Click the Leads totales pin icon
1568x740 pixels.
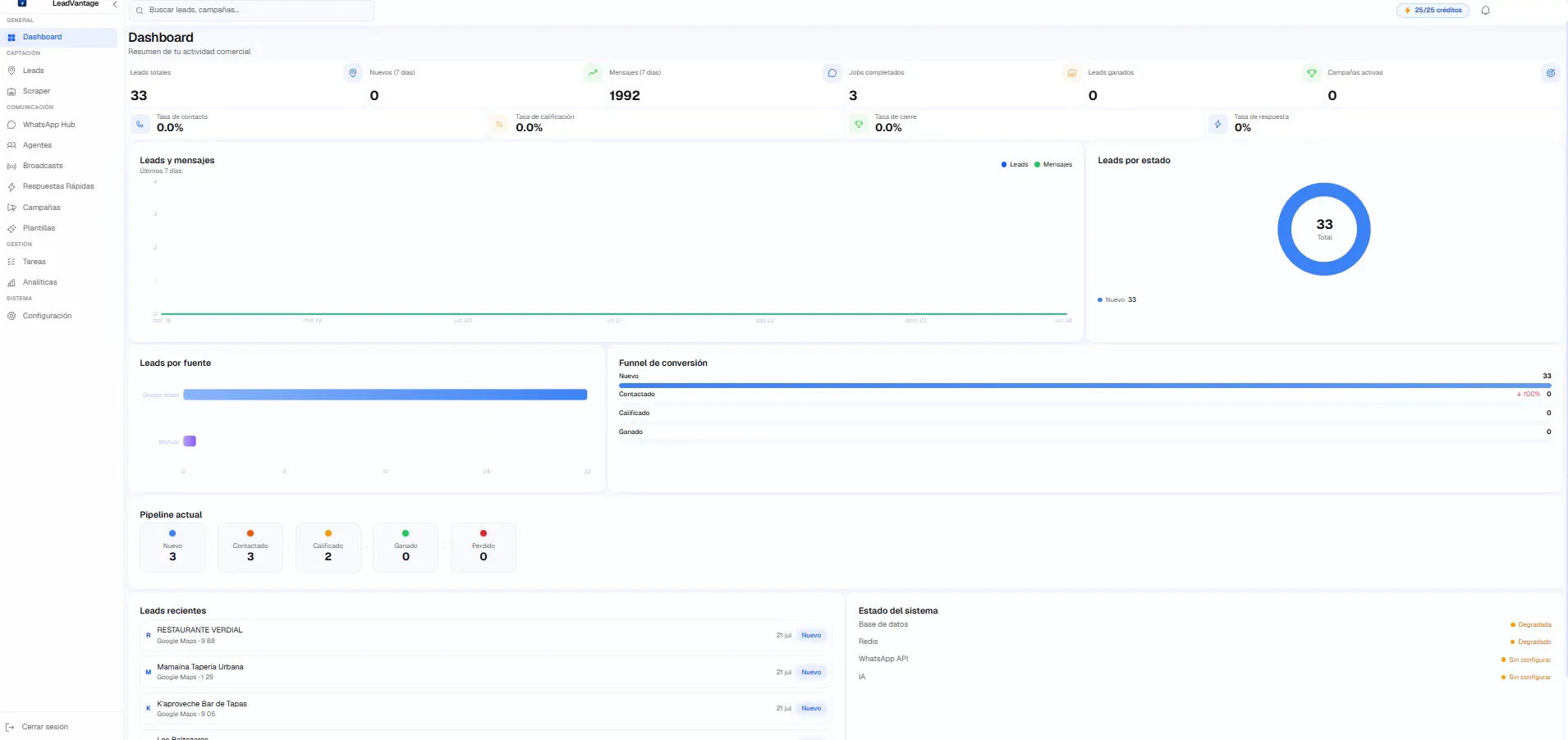click(x=353, y=73)
